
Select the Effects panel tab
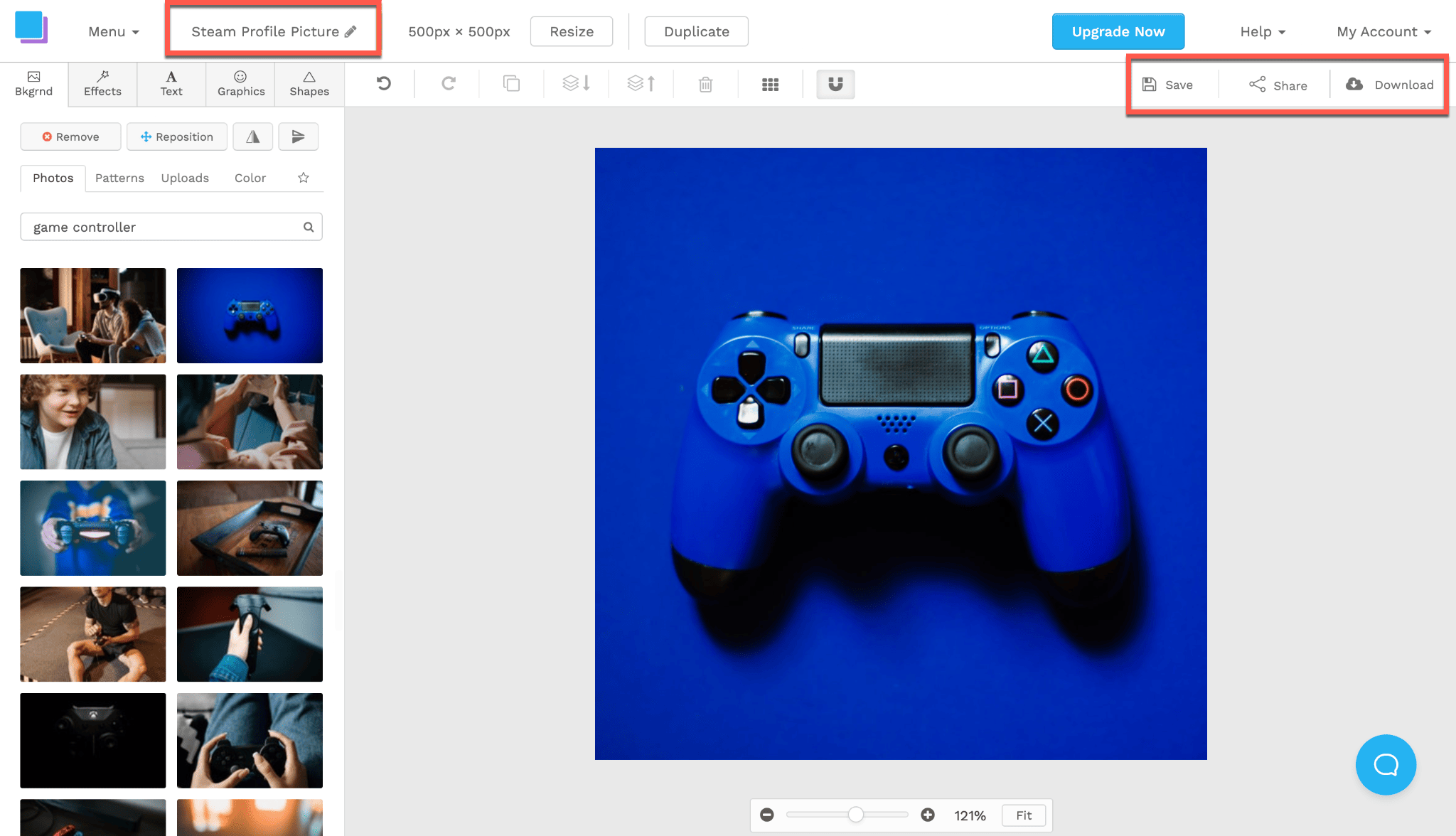point(102,84)
